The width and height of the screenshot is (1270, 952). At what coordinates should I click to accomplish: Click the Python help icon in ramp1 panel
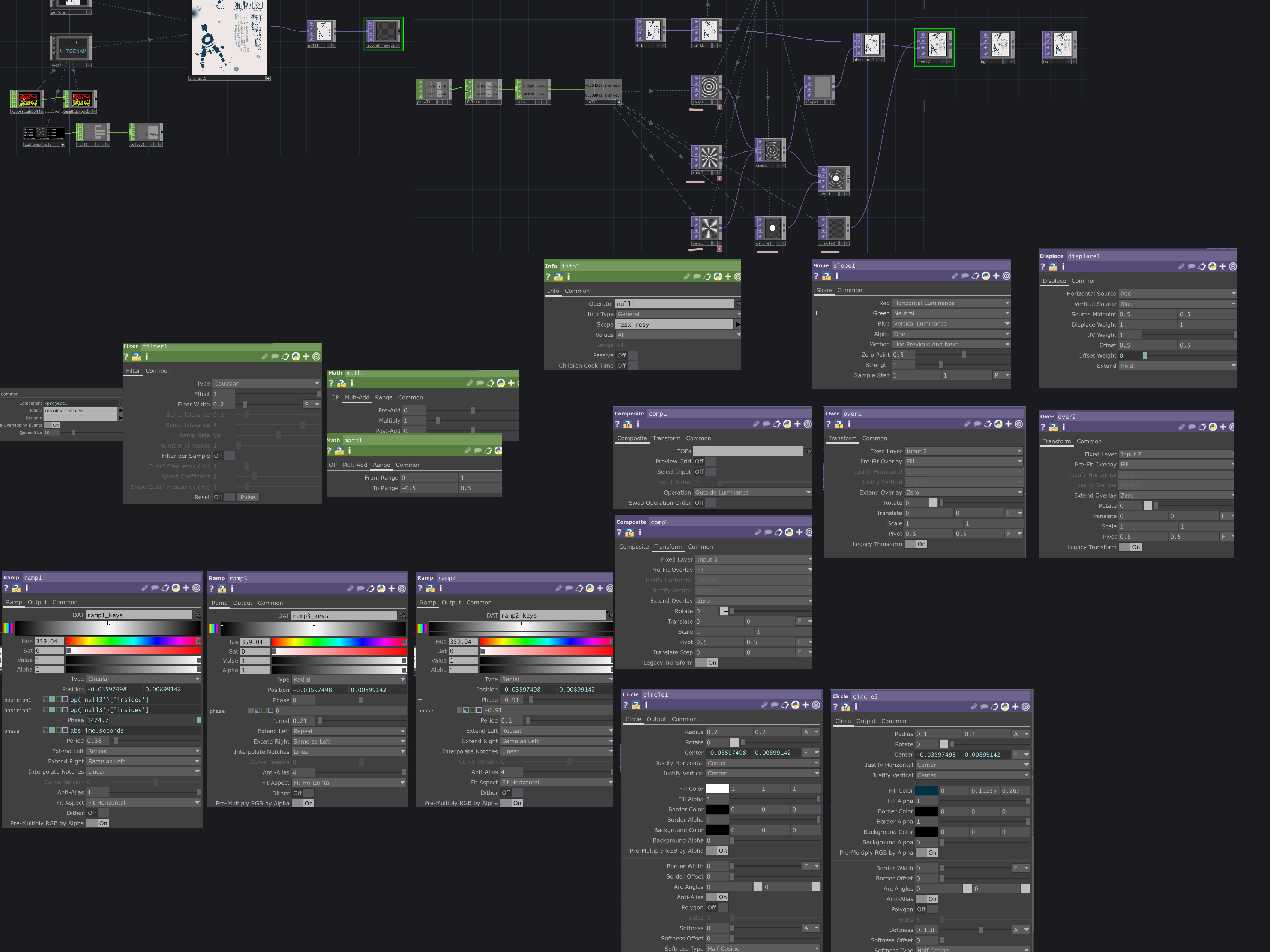tap(16, 588)
